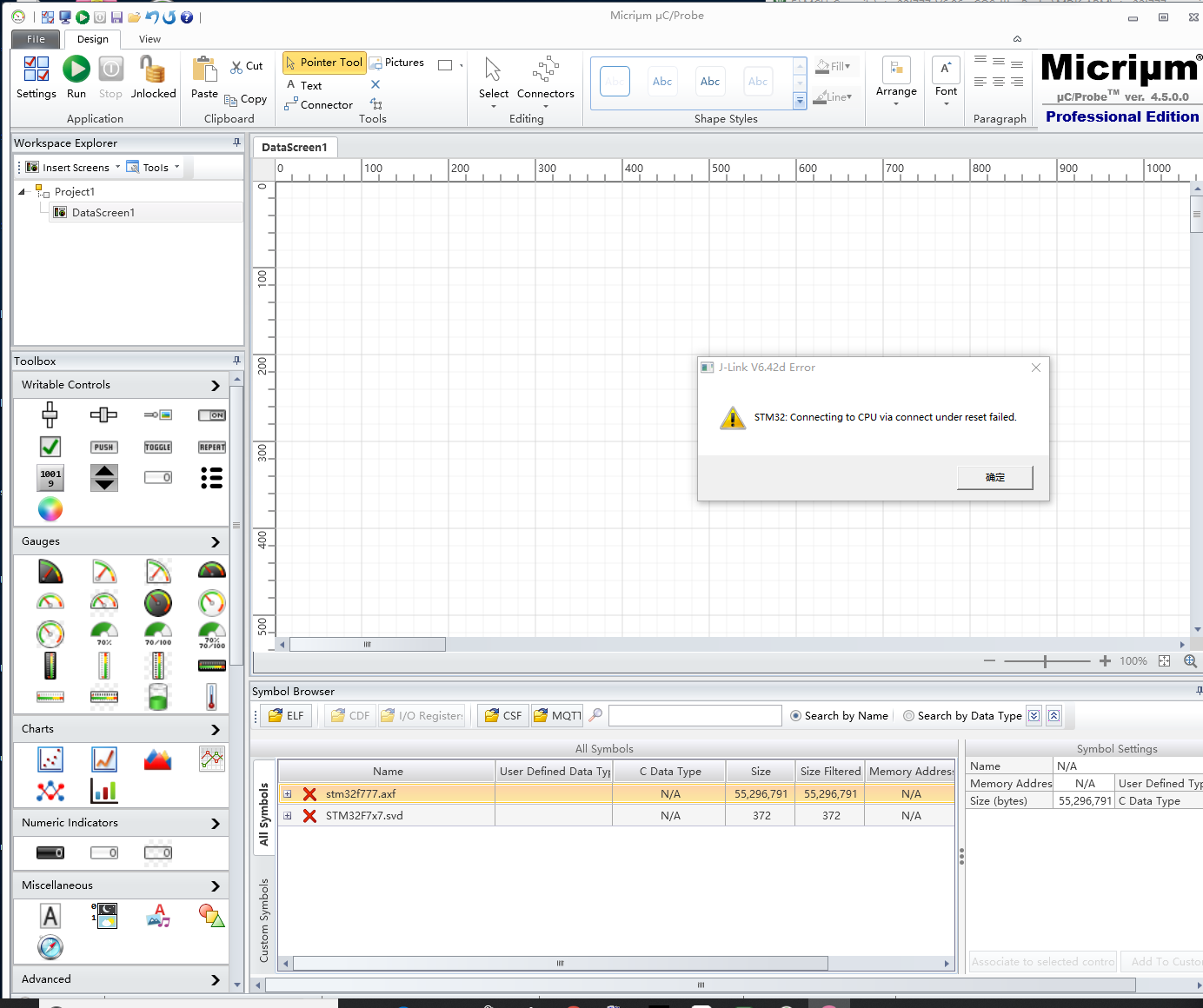This screenshot has width=1203, height=1008.
Task: Open the Connectors editing menu
Action: [x=546, y=81]
